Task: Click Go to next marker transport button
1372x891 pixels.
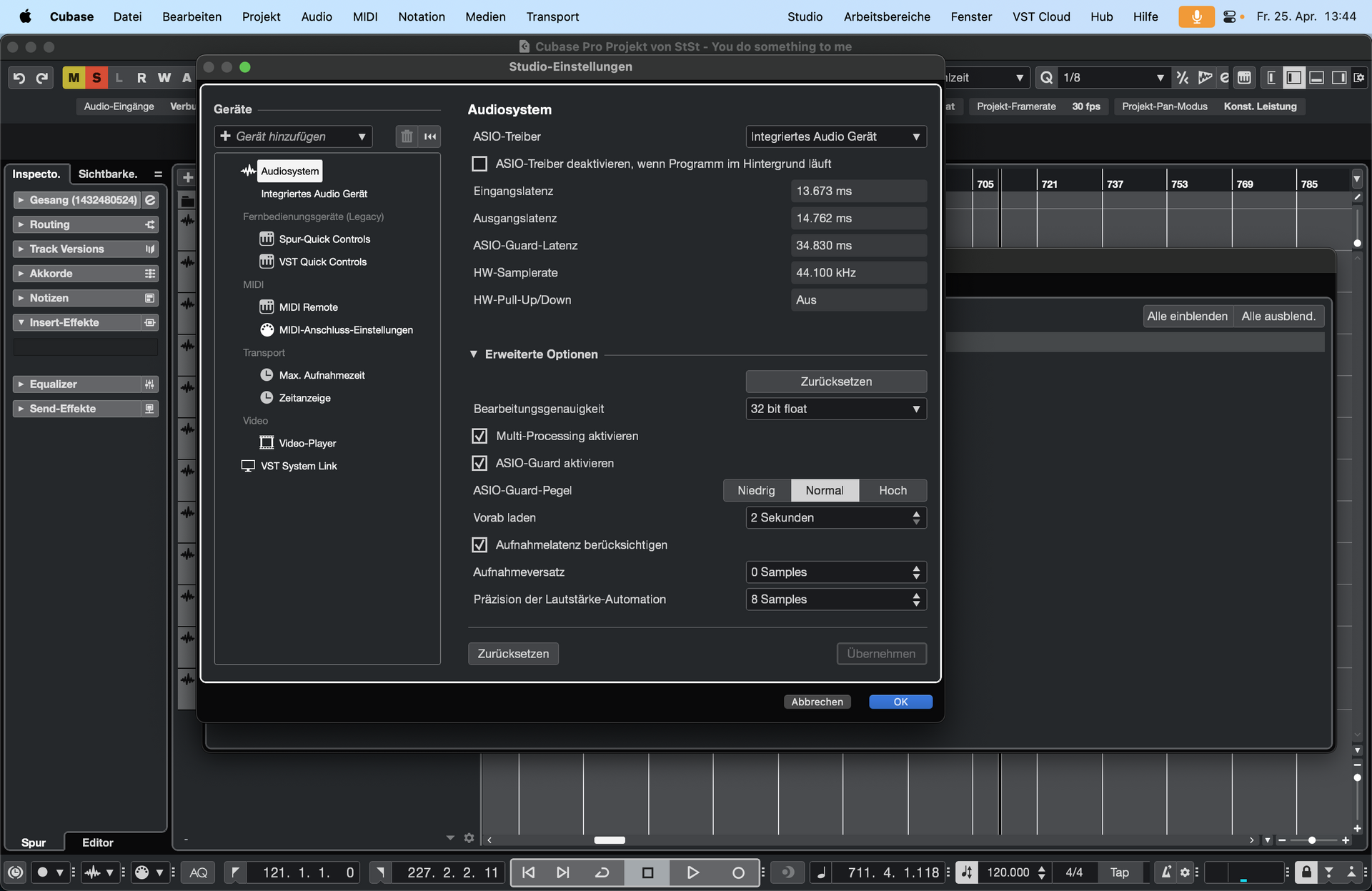Action: 563,872
